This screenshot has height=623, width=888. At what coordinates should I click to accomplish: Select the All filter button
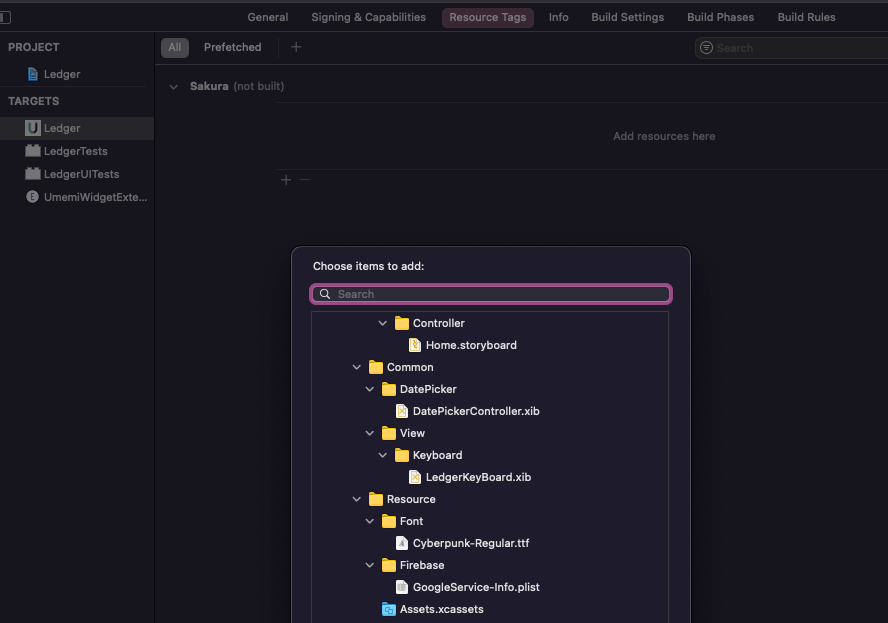pos(174,48)
